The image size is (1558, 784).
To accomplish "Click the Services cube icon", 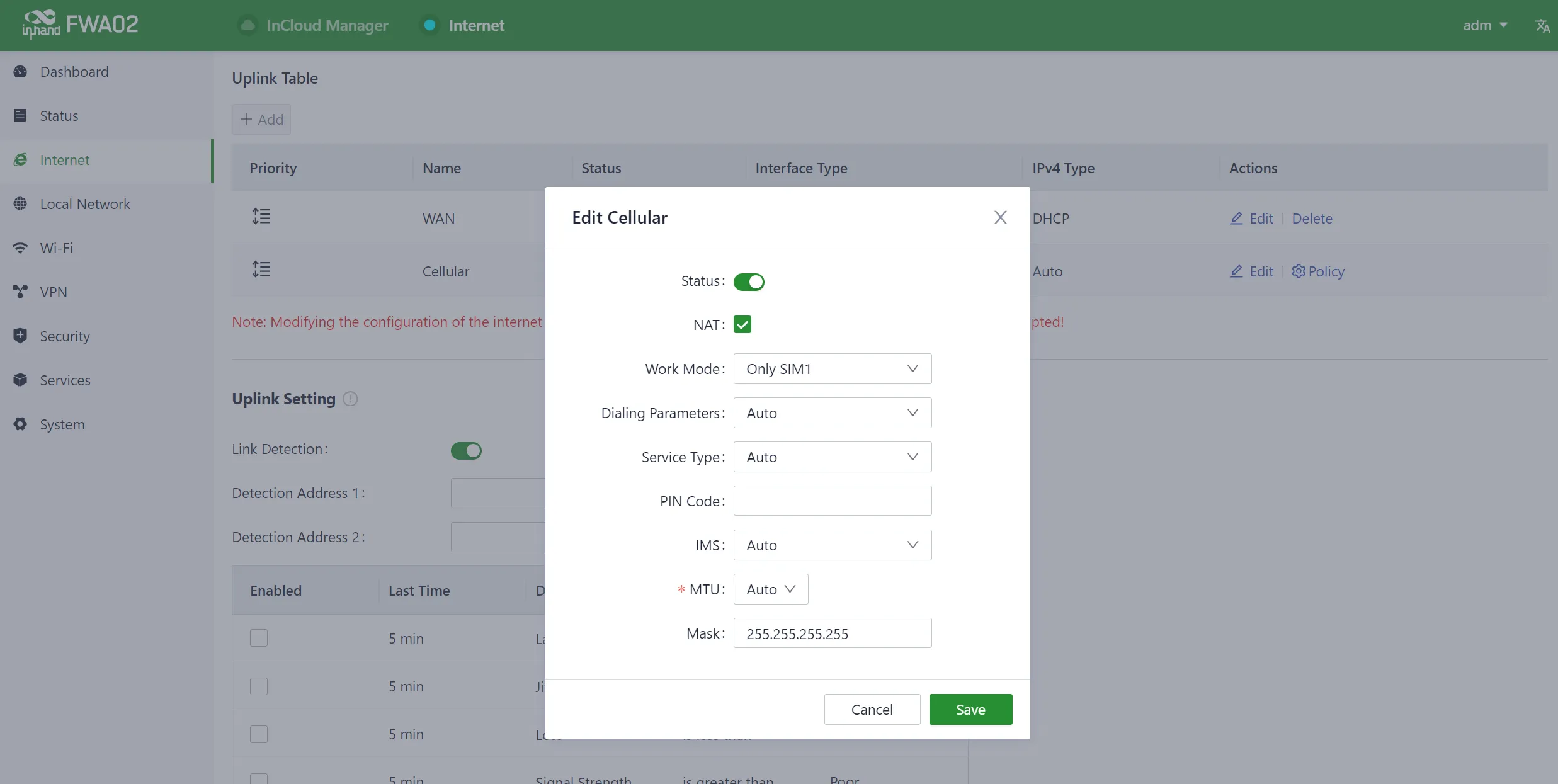I will [20, 380].
